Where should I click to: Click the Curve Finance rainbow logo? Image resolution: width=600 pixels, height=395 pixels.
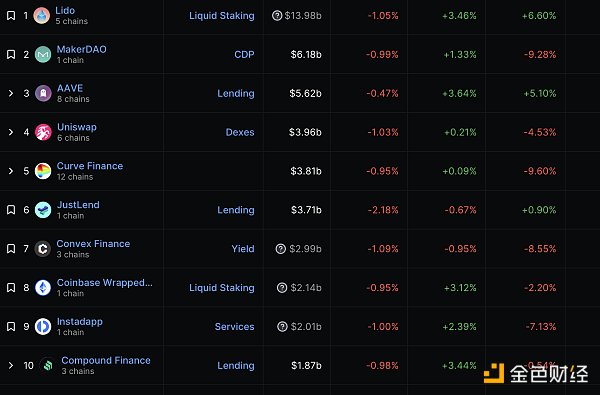[43, 171]
